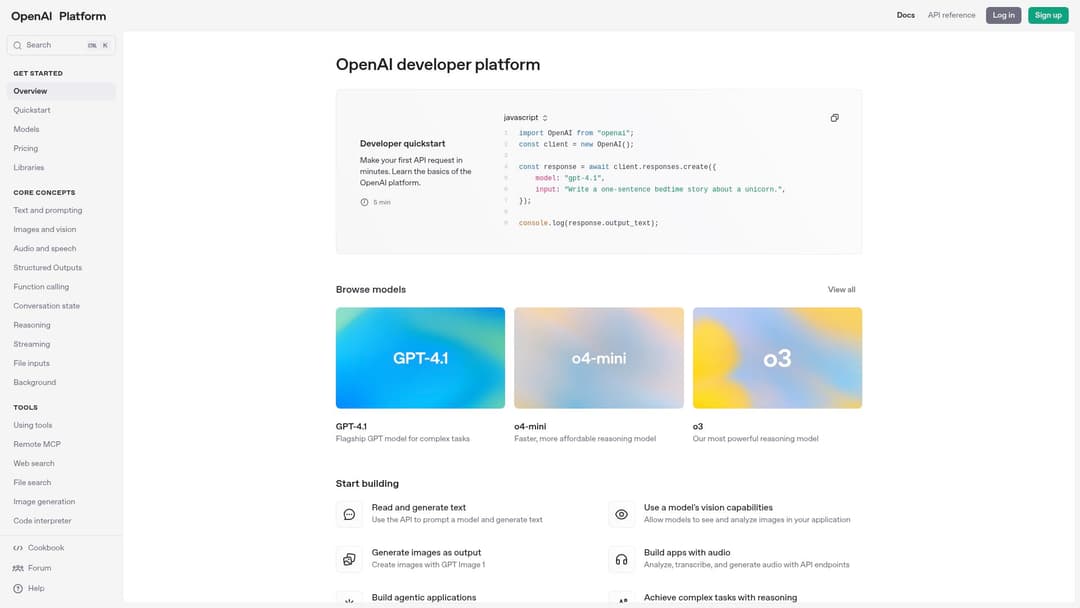The width and height of the screenshot is (1080, 608).
Task: Click the OpenAI Platform logo
Action: (59, 16)
